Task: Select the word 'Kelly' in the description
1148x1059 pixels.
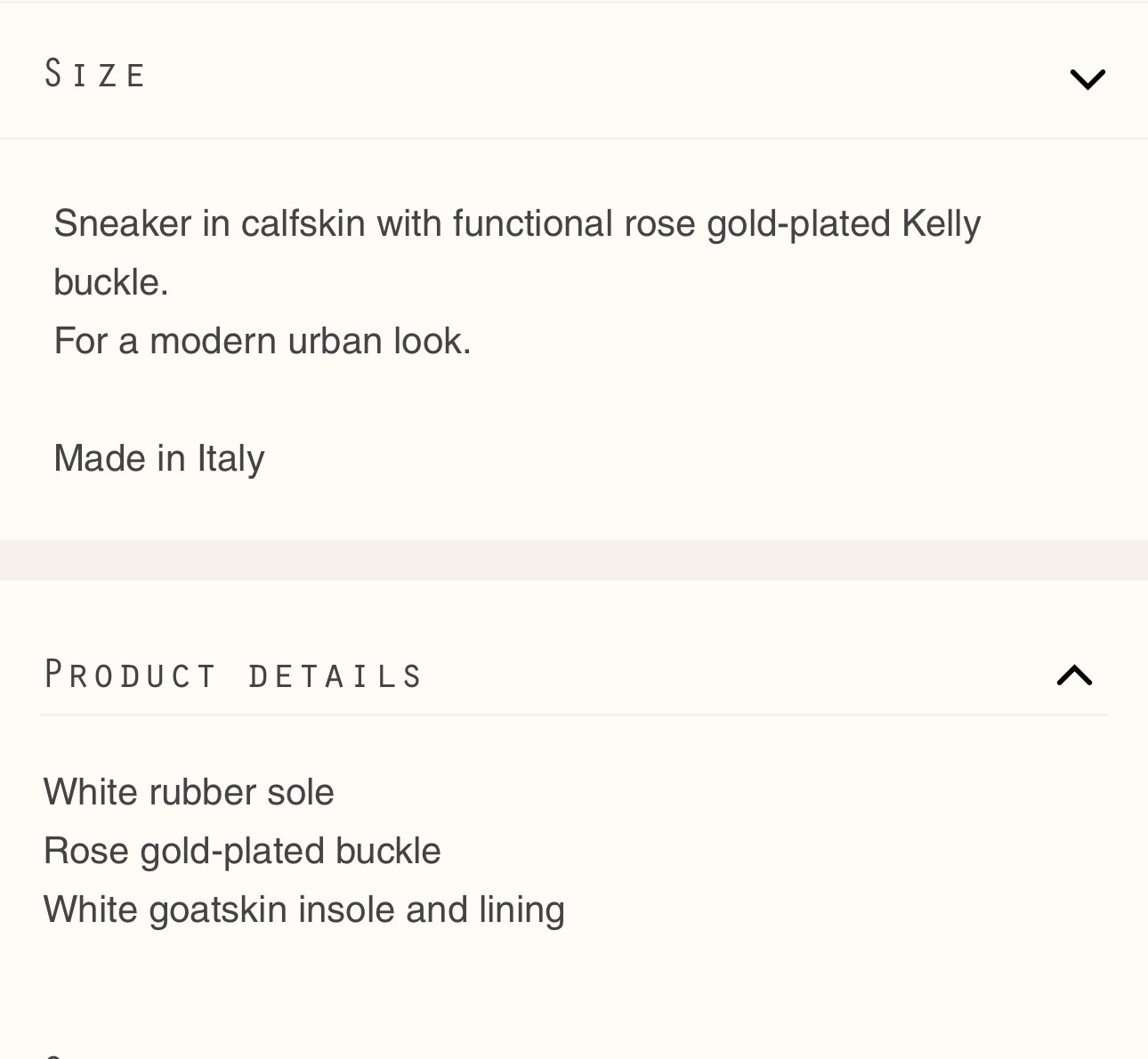Action: pos(942,224)
